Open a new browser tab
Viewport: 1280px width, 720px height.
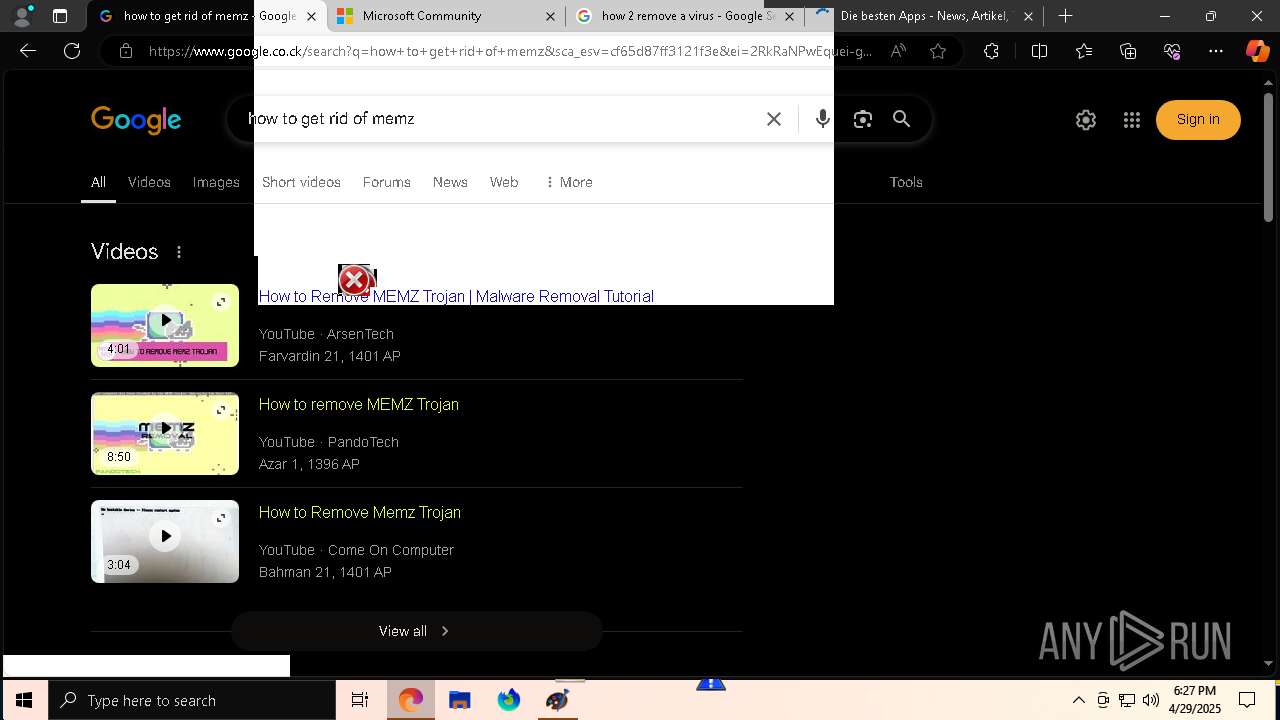[1066, 16]
